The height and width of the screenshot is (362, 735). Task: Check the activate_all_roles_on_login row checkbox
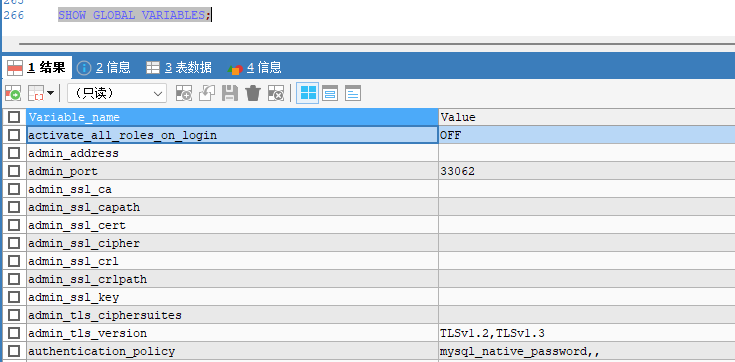[14, 135]
